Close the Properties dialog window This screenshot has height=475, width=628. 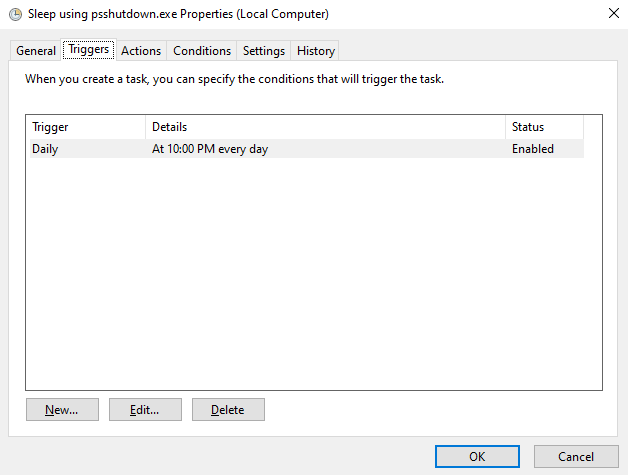point(611,14)
